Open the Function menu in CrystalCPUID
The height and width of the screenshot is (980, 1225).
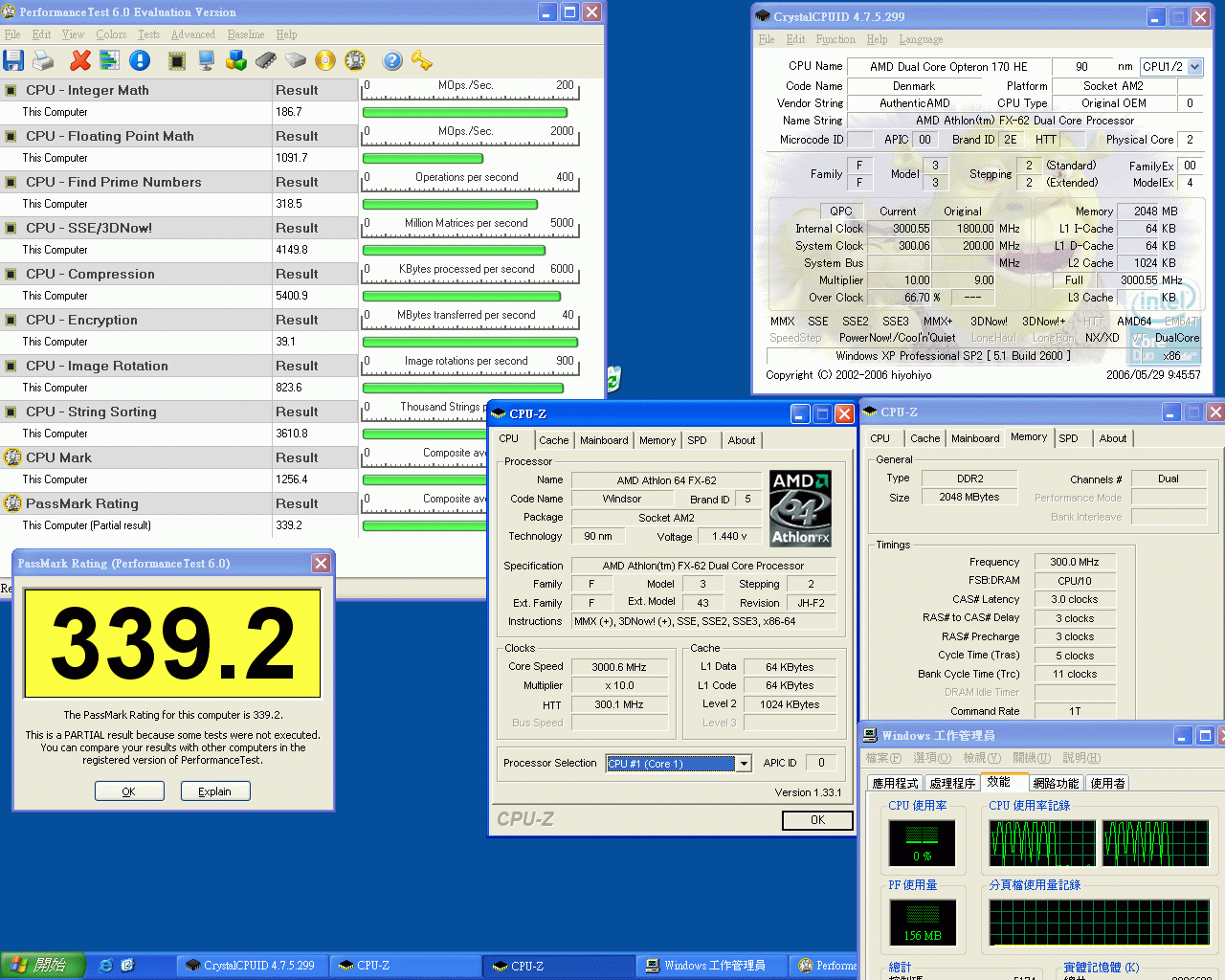(x=835, y=39)
